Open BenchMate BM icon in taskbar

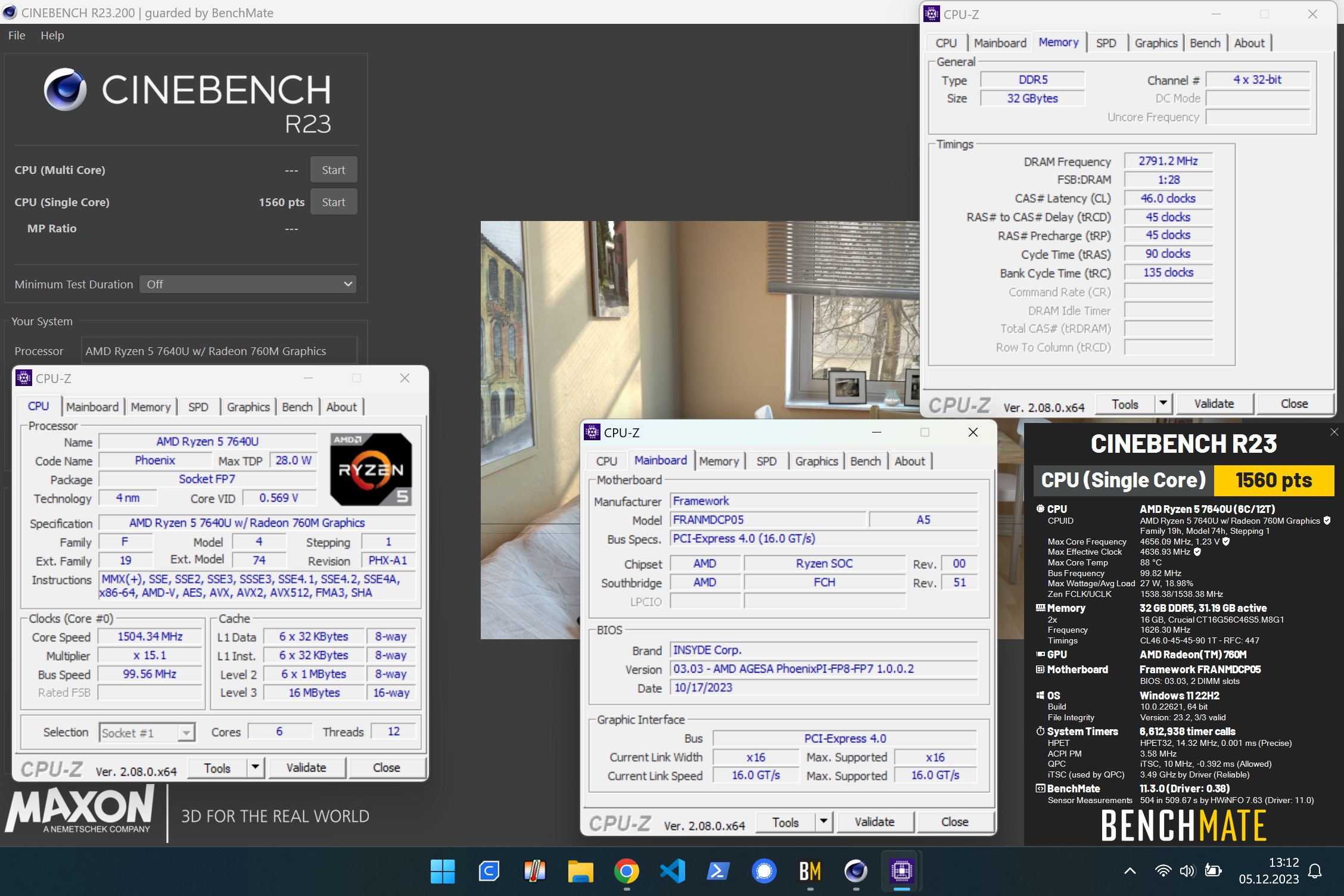click(x=810, y=871)
